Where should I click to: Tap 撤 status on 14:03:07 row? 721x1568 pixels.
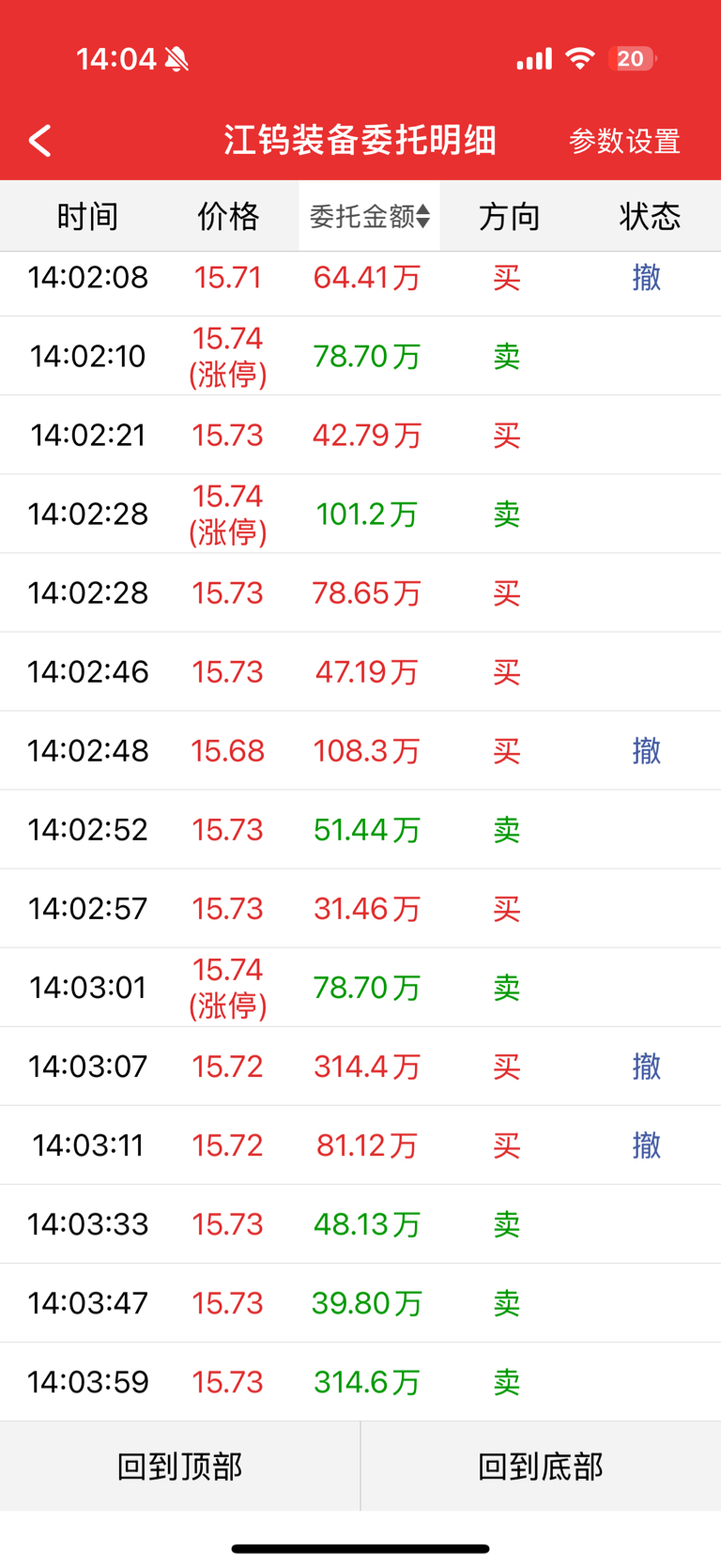pyautogui.click(x=646, y=1067)
